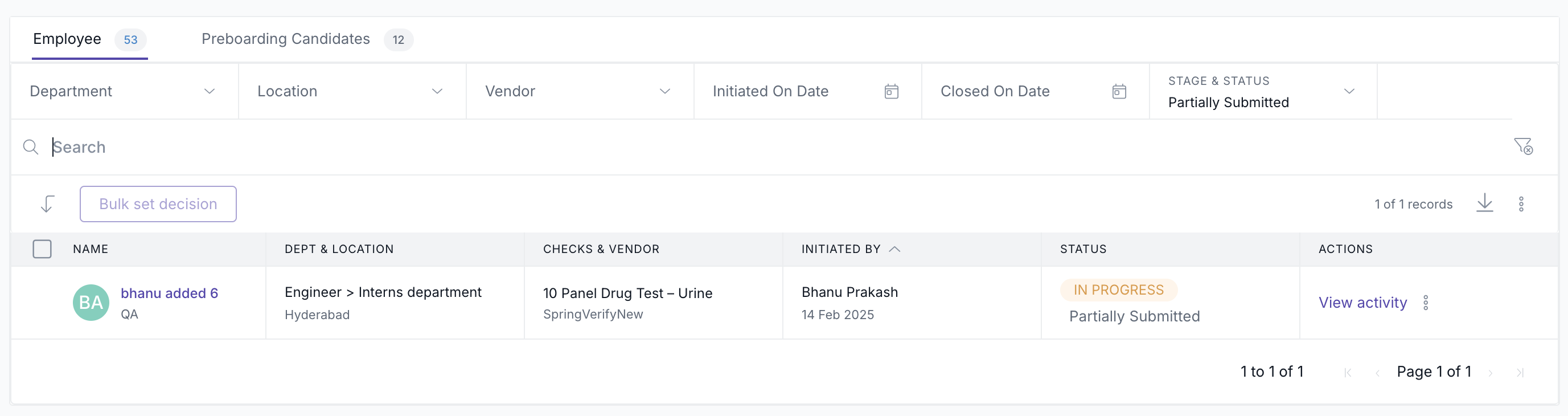This screenshot has height=416, width=1568.
Task: Toggle the select-all checkbox in table header
Action: pos(42,249)
